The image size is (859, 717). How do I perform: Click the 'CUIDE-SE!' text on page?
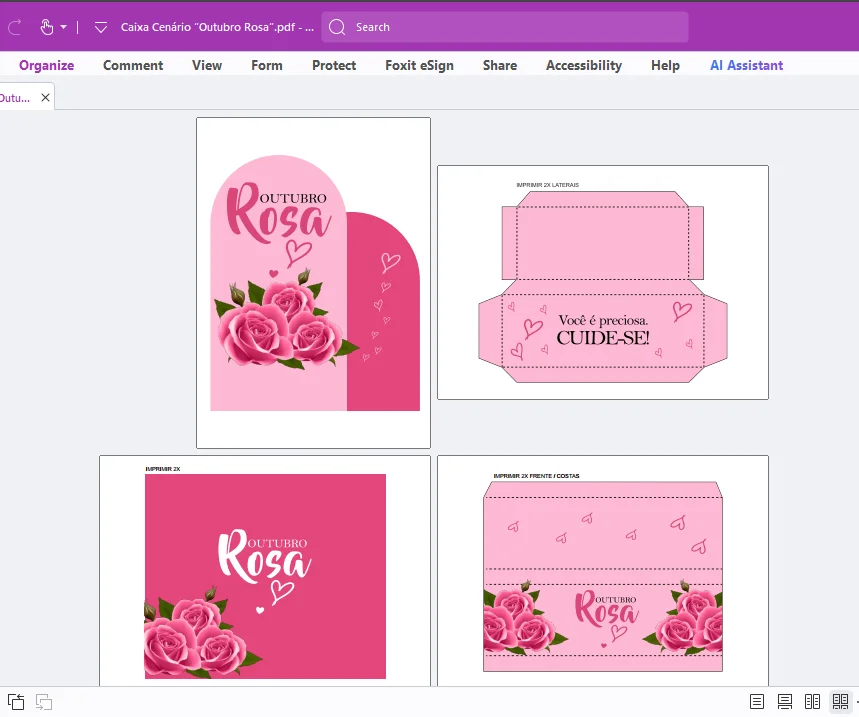[603, 338]
